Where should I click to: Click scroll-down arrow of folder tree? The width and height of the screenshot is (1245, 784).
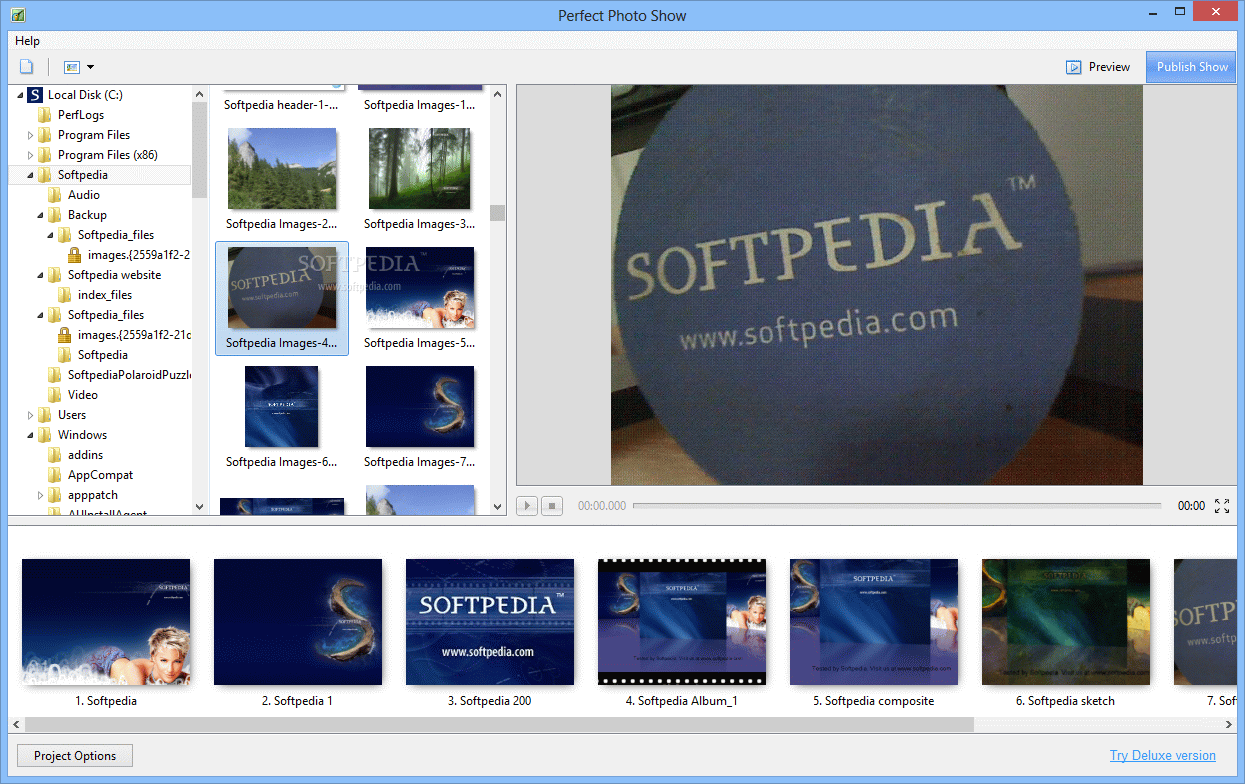199,507
